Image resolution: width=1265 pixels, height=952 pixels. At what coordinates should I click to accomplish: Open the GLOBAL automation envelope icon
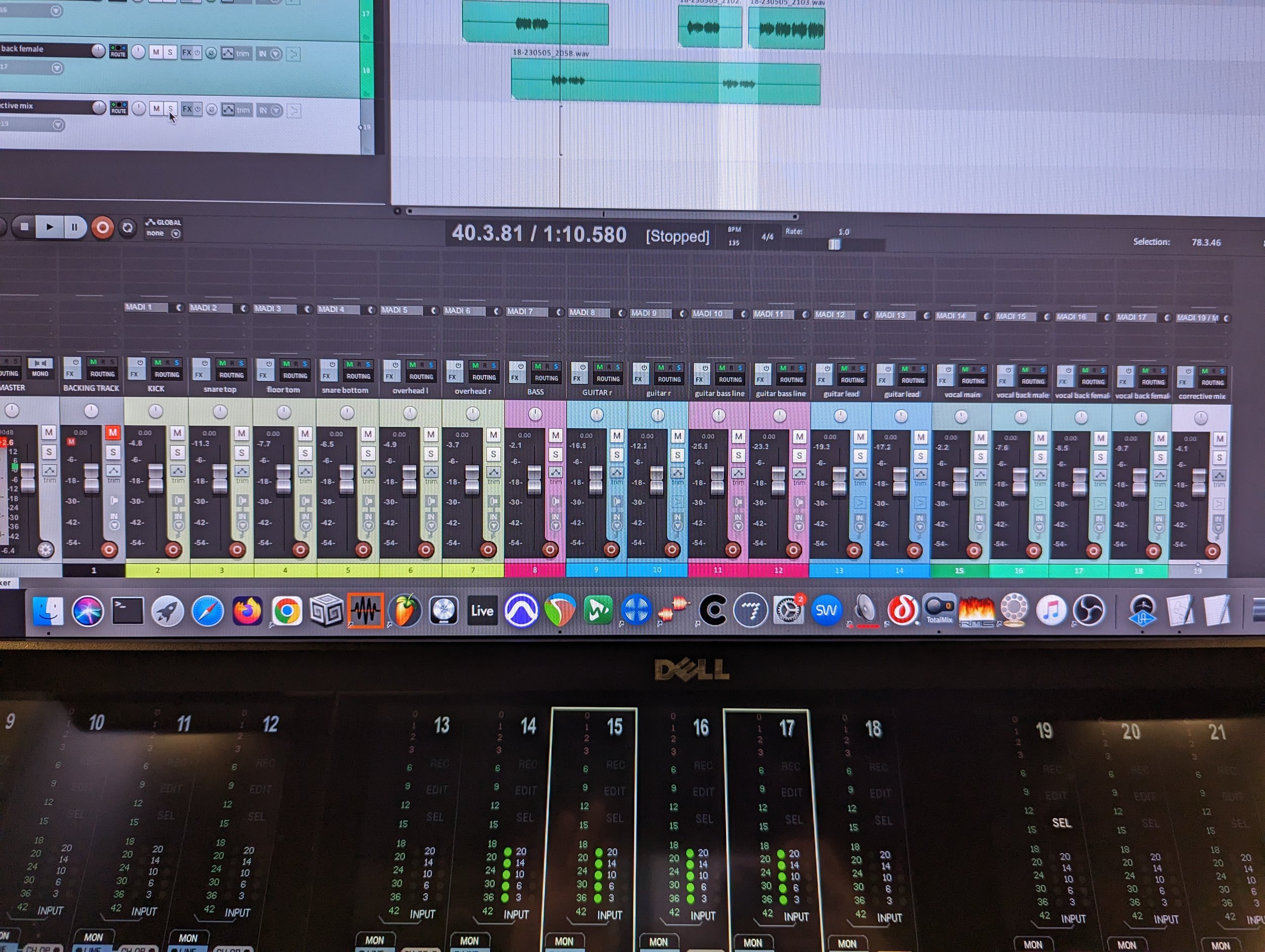[150, 222]
